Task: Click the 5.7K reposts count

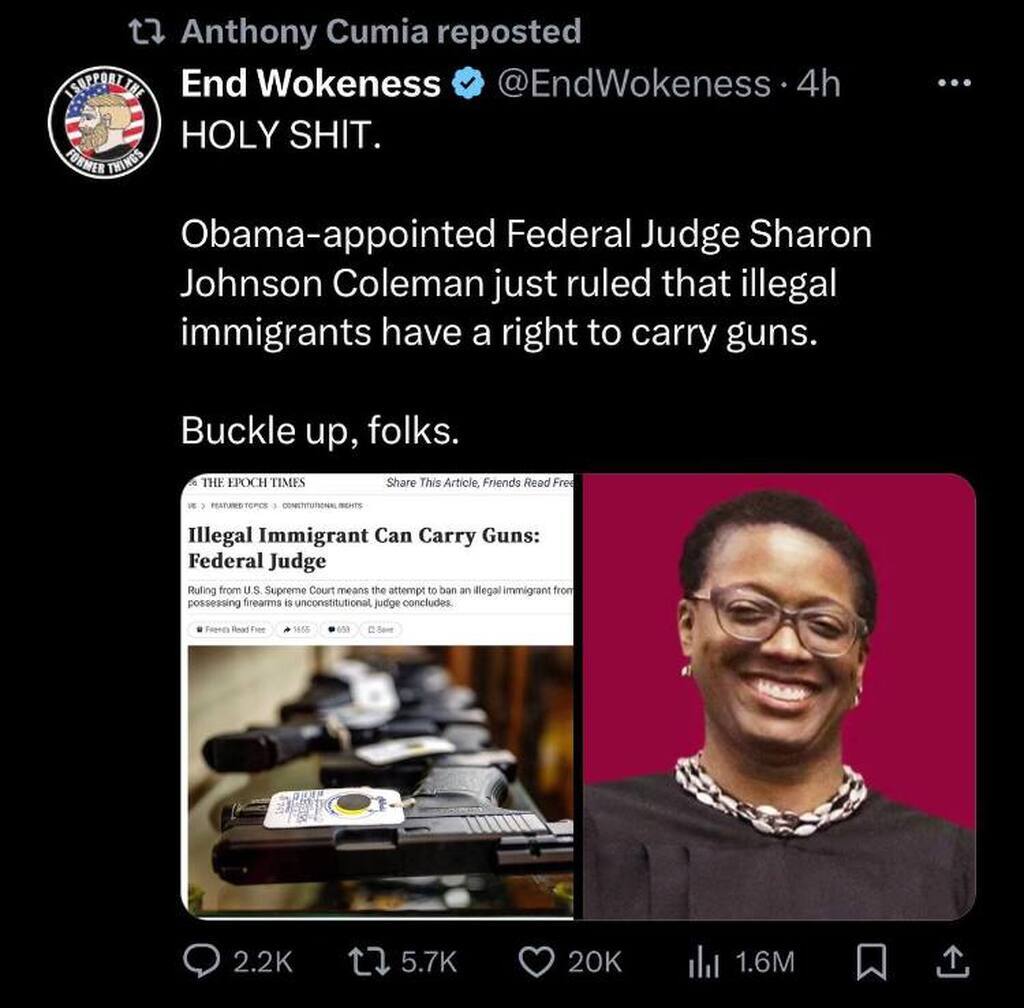Action: coord(429,962)
